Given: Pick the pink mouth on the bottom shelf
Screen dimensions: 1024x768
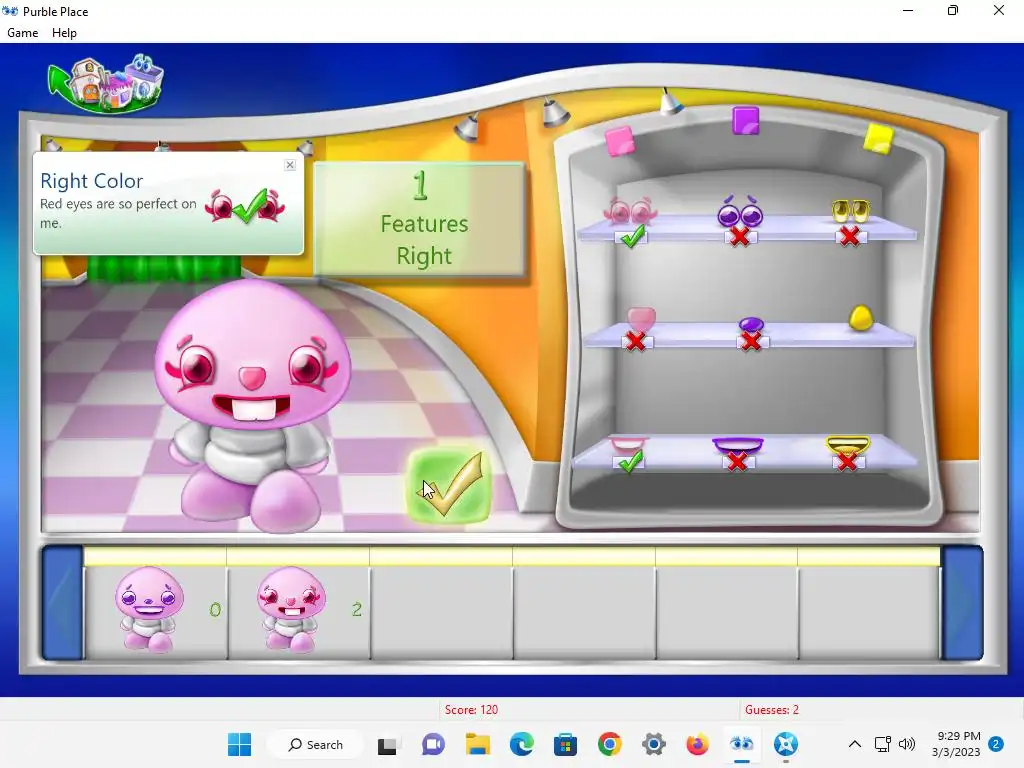Looking at the screenshot, I should coord(628,445).
